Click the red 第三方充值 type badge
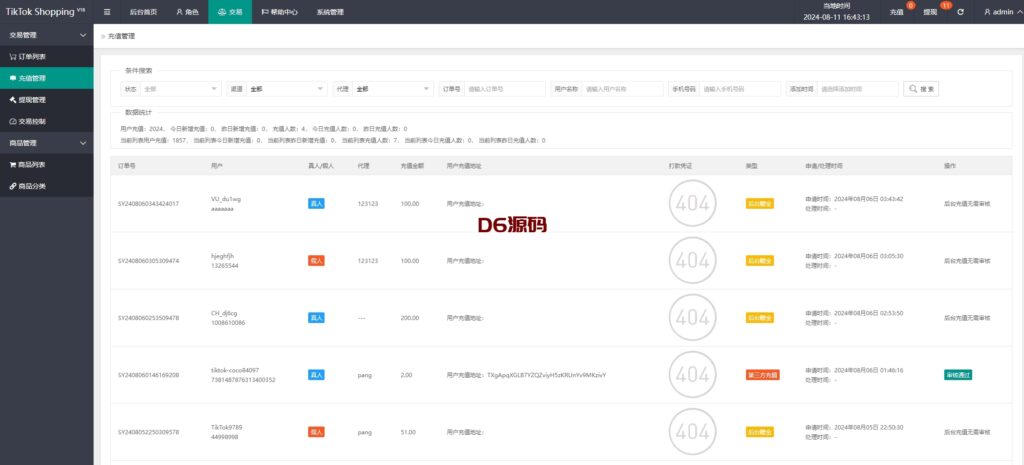The width and height of the screenshot is (1024, 465). coord(762,375)
